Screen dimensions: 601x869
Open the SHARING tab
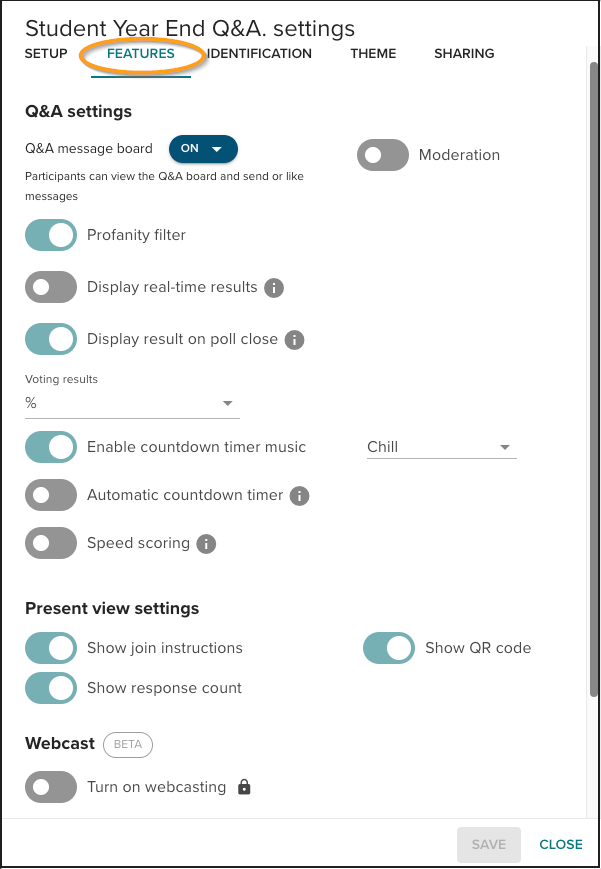[x=464, y=54]
